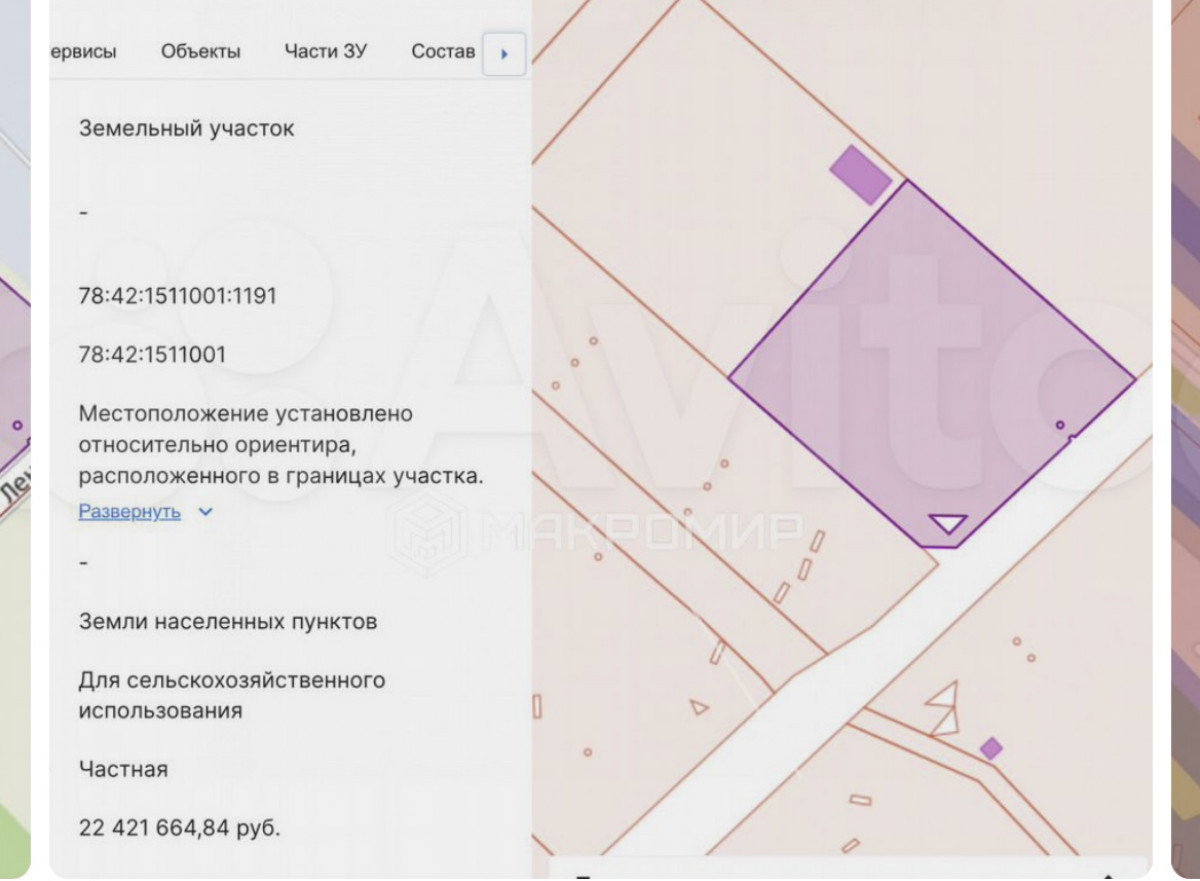Open the Объекты tab
The height and width of the screenshot is (881, 1200).
click(x=201, y=52)
